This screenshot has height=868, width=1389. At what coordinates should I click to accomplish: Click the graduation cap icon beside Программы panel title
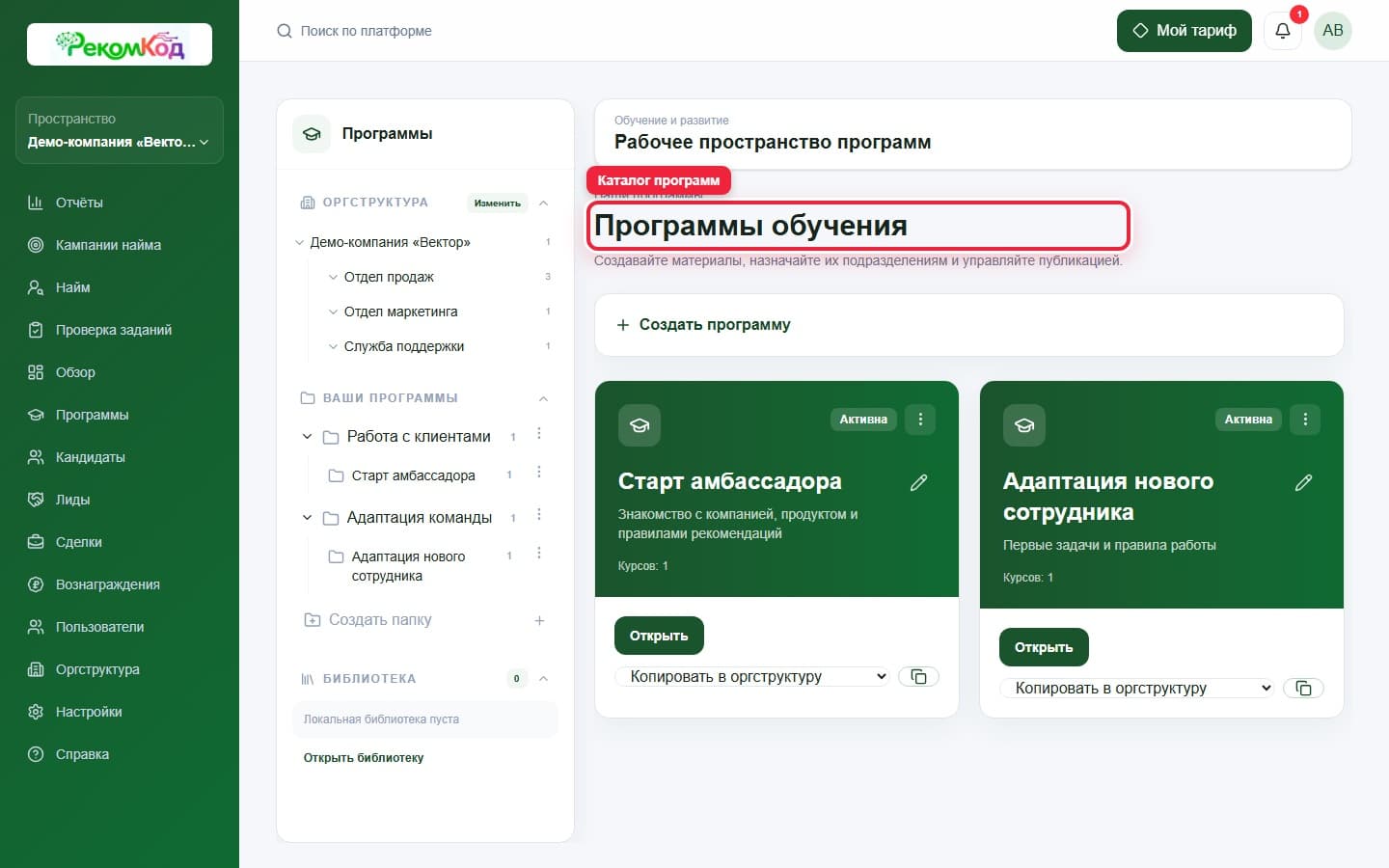tap(312, 134)
